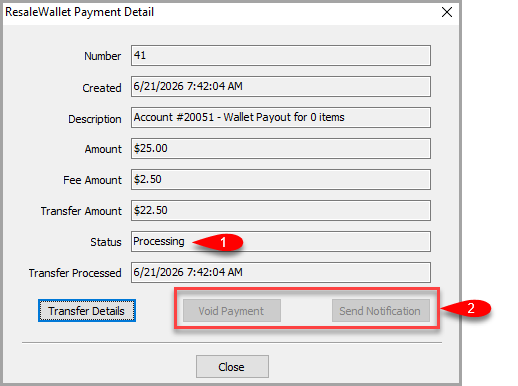The image size is (518, 386).
Task: Close the ResaleWallet Payment Detail window with X
Action: click(447, 12)
